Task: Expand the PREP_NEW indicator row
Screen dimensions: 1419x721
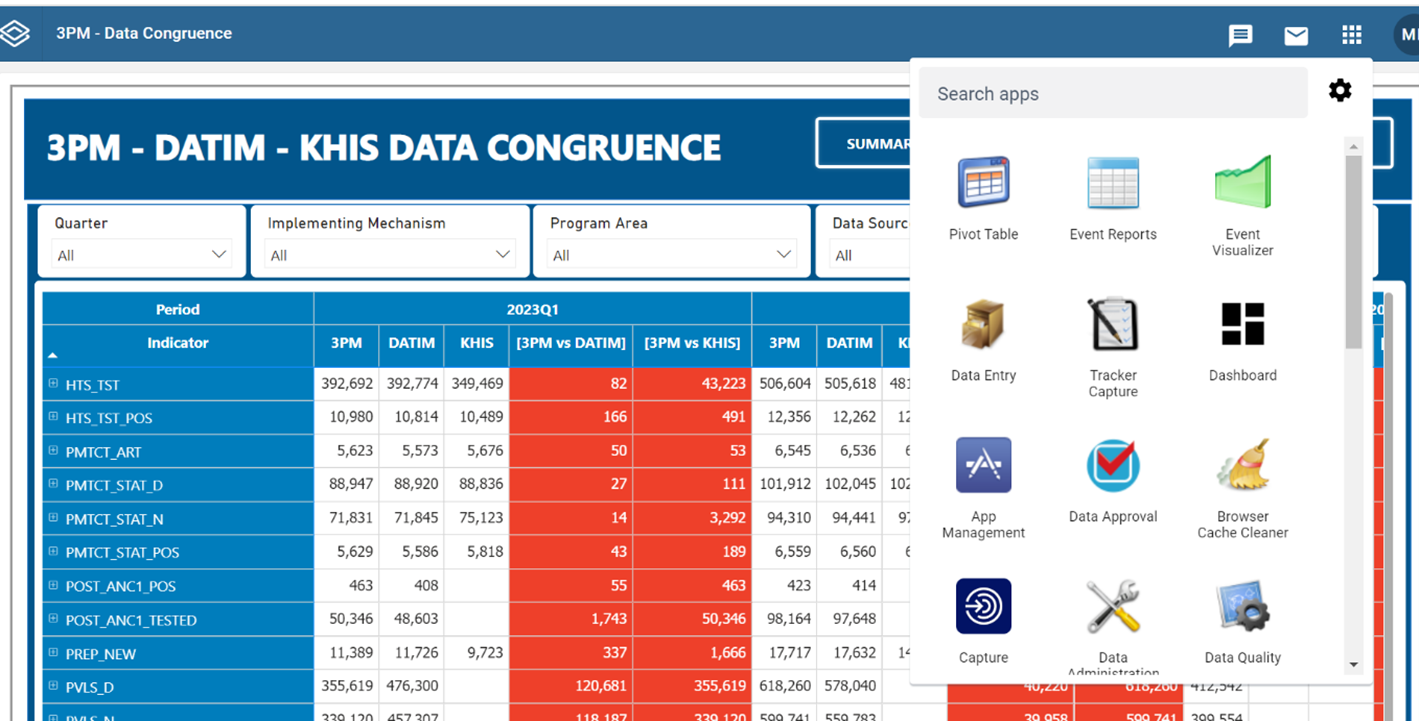Action: click(x=53, y=653)
